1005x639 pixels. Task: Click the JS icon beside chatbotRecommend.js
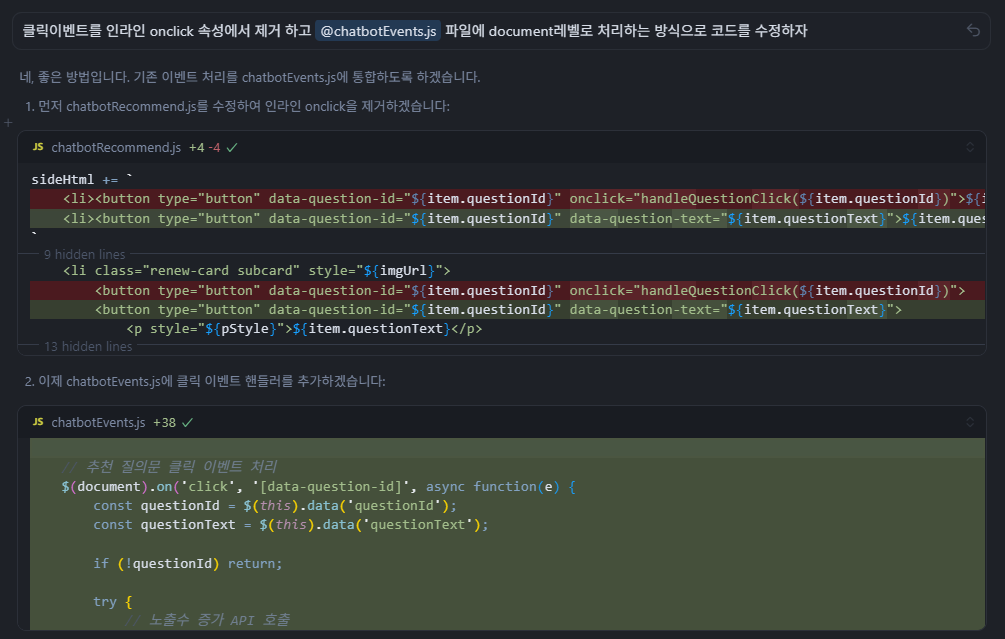pos(38,147)
